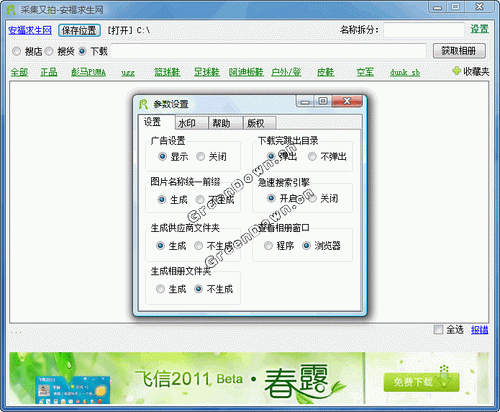Viewport: 500px width, 412px height.
Task: Click the 参数设置 dialog logo icon
Action: click(x=143, y=104)
